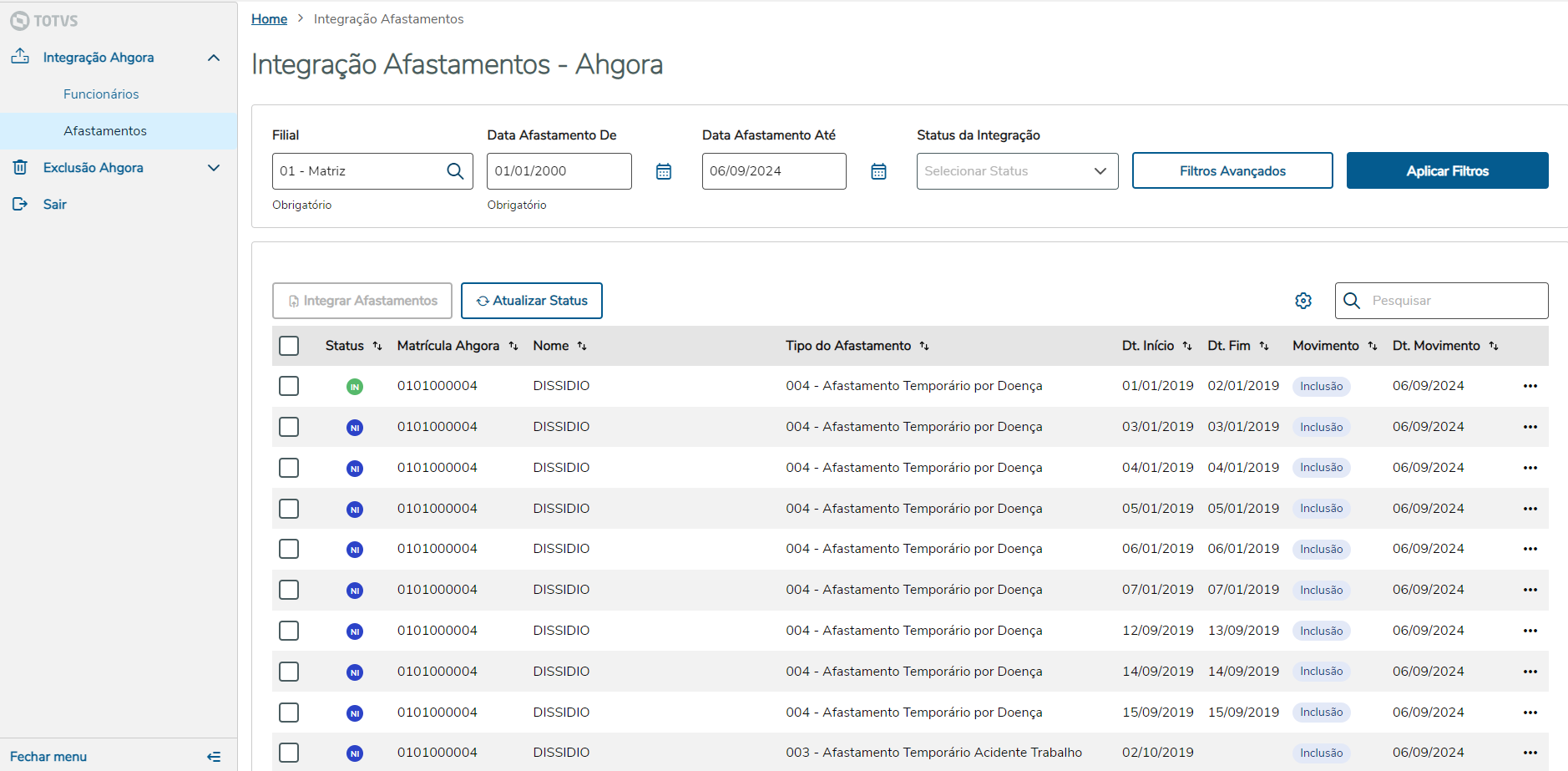The width and height of the screenshot is (1568, 771).
Task: Open table column settings gear
Action: [1303, 301]
